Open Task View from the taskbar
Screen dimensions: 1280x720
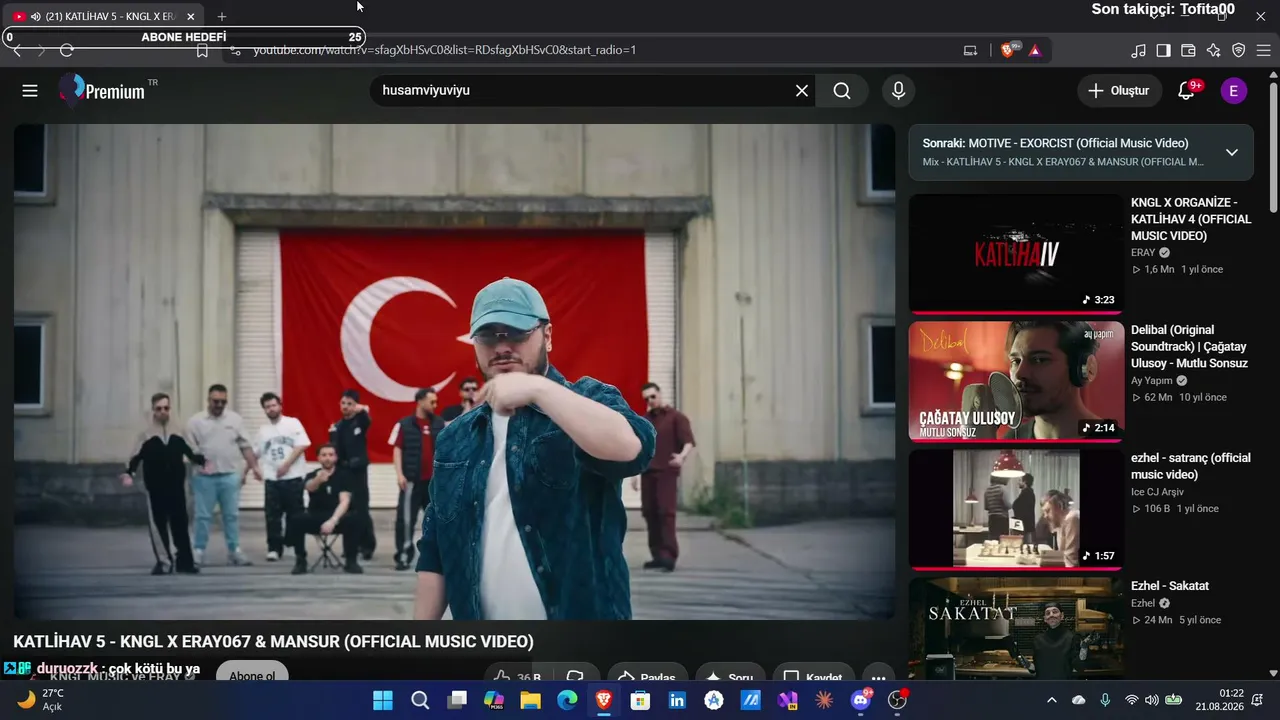[457, 700]
